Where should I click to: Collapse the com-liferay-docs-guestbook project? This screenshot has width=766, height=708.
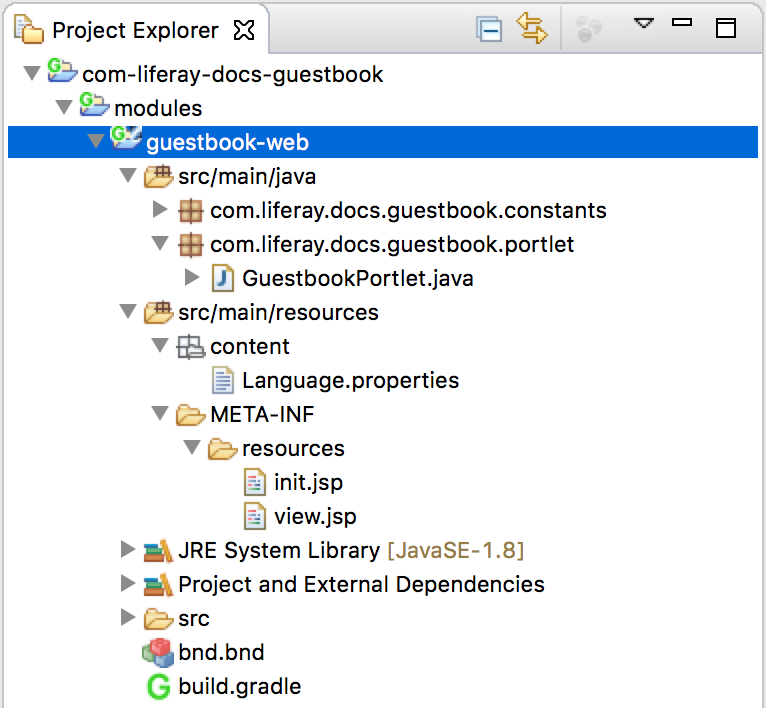click(x=32, y=74)
